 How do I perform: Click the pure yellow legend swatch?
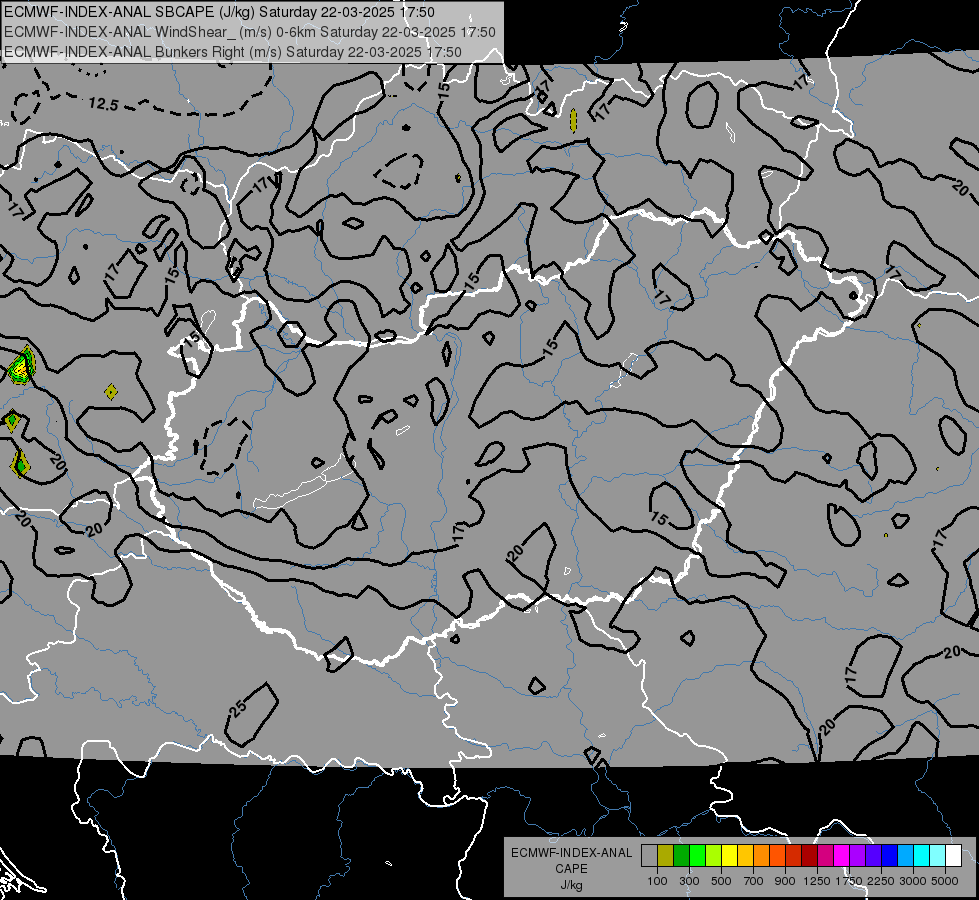[x=729, y=856]
